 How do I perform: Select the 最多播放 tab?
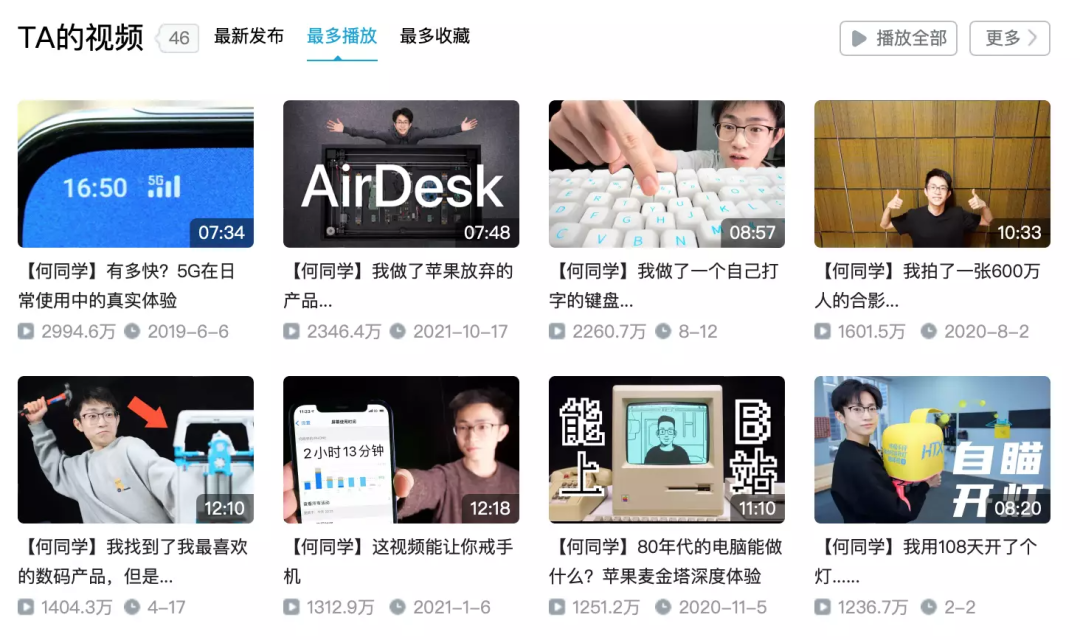click(342, 36)
